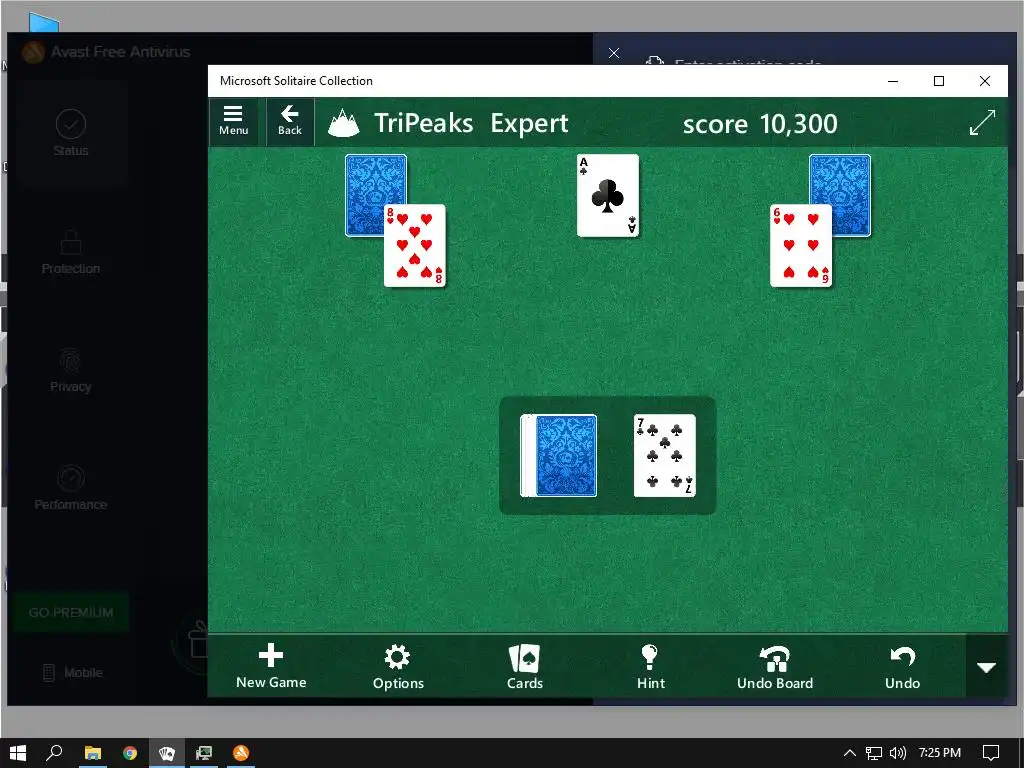Close the Microsoft Solitaire Collection window
Viewport: 1024px width, 768px height.
984,81
